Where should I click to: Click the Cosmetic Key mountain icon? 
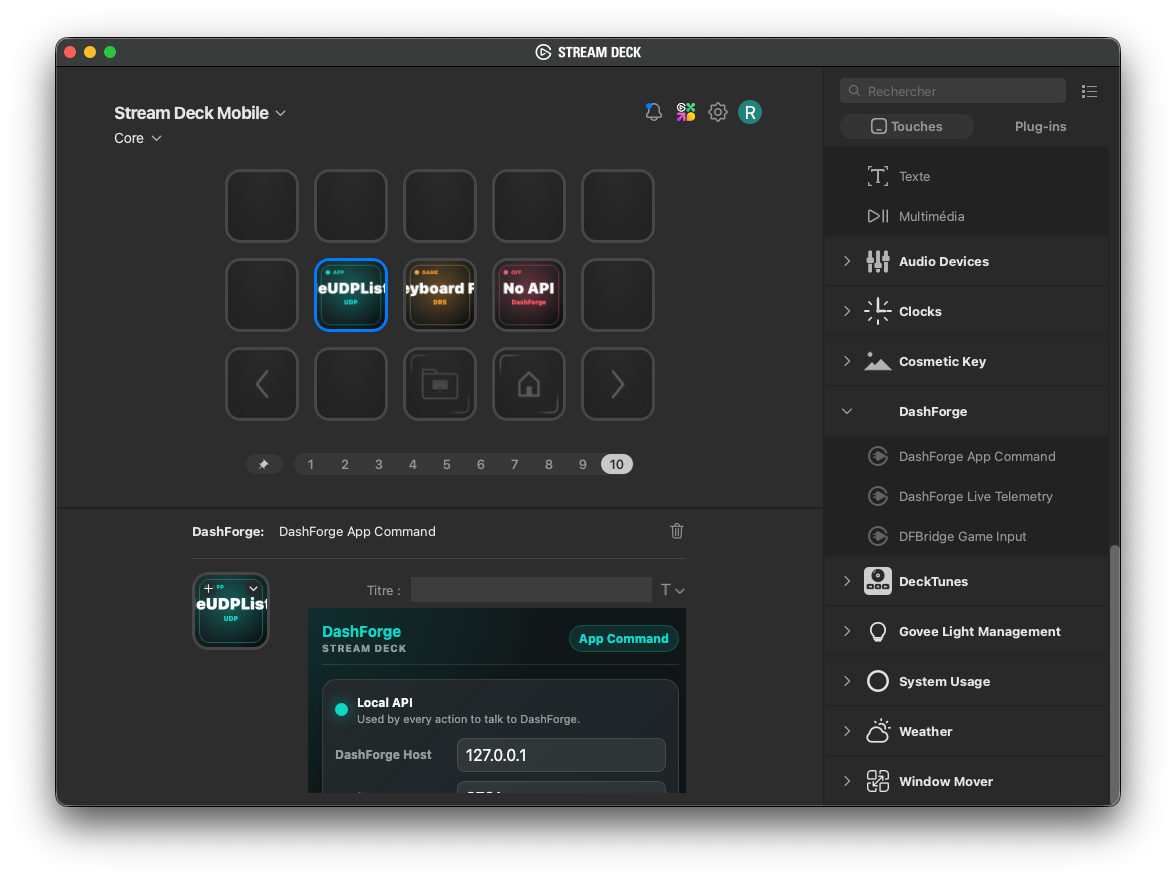tap(878, 362)
